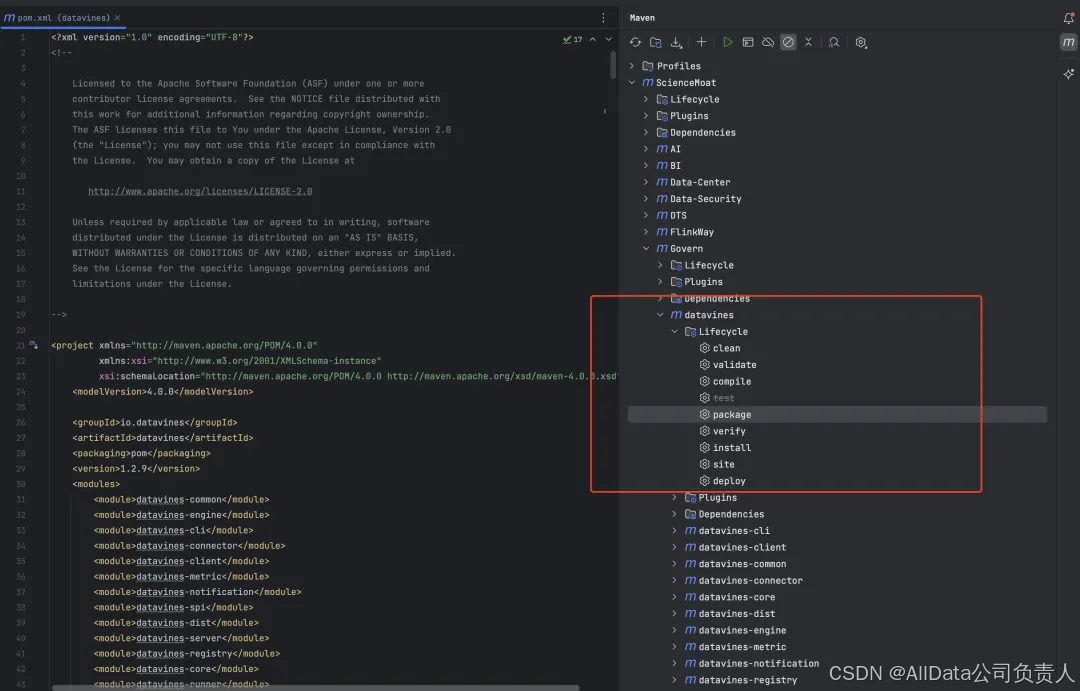The width and height of the screenshot is (1080, 691).
Task: Click gutter icon on line 21
Action: click(x=33, y=345)
